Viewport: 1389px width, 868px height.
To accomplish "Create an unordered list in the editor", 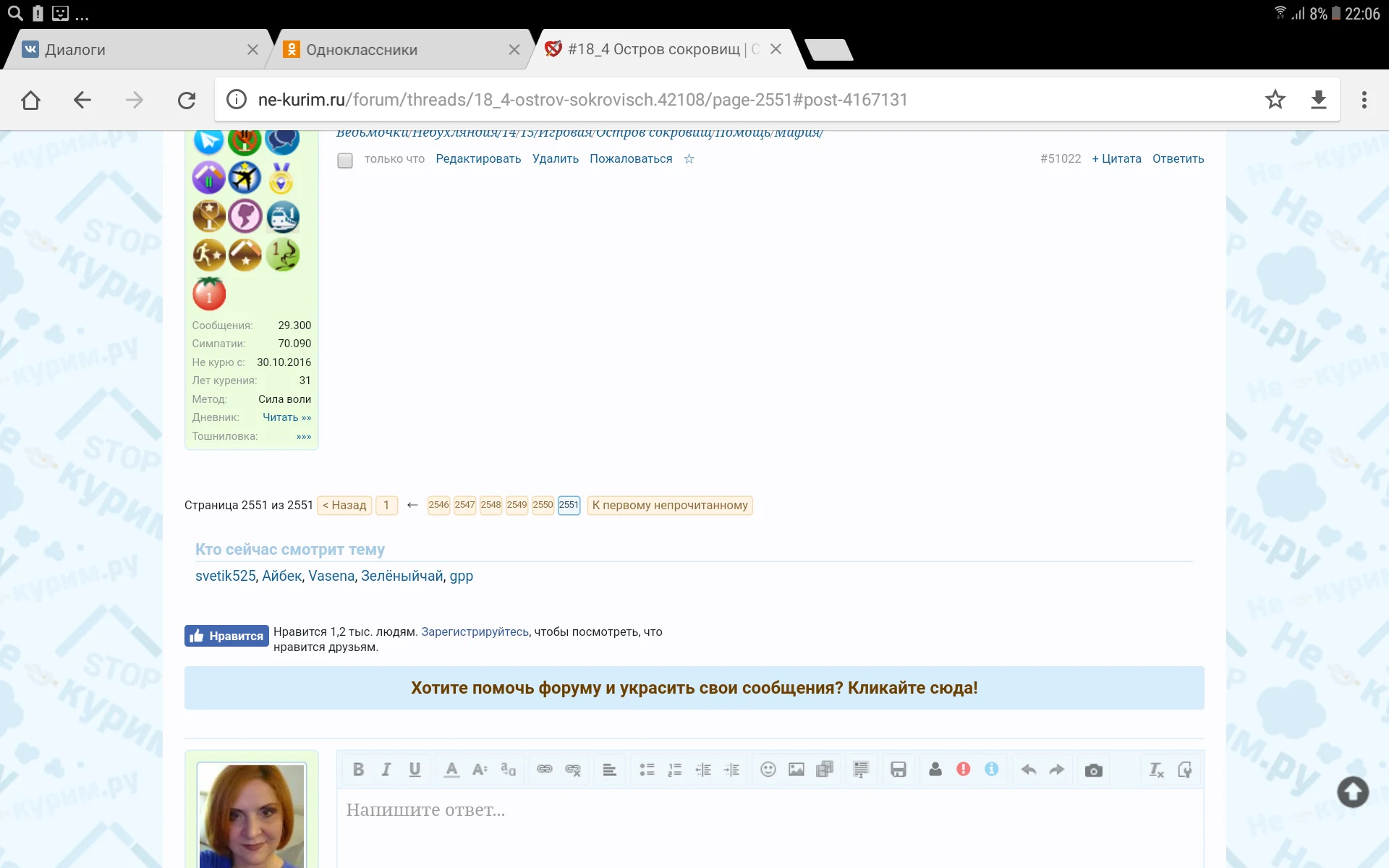I will click(646, 770).
